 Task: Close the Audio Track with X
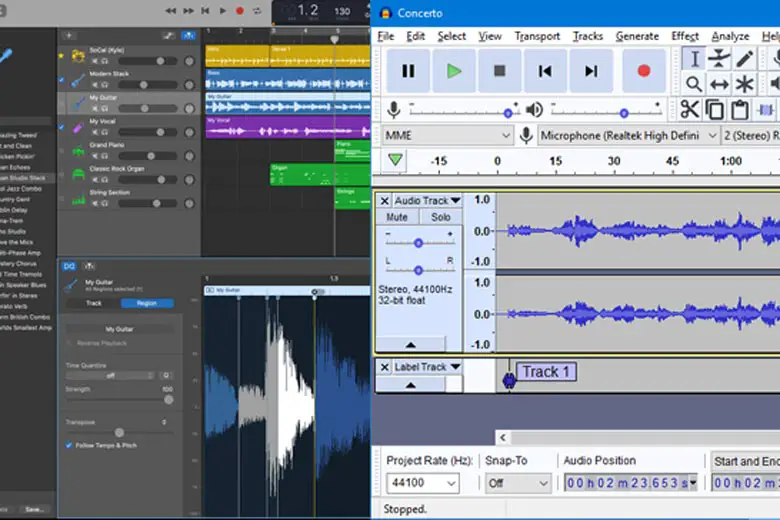(x=385, y=201)
